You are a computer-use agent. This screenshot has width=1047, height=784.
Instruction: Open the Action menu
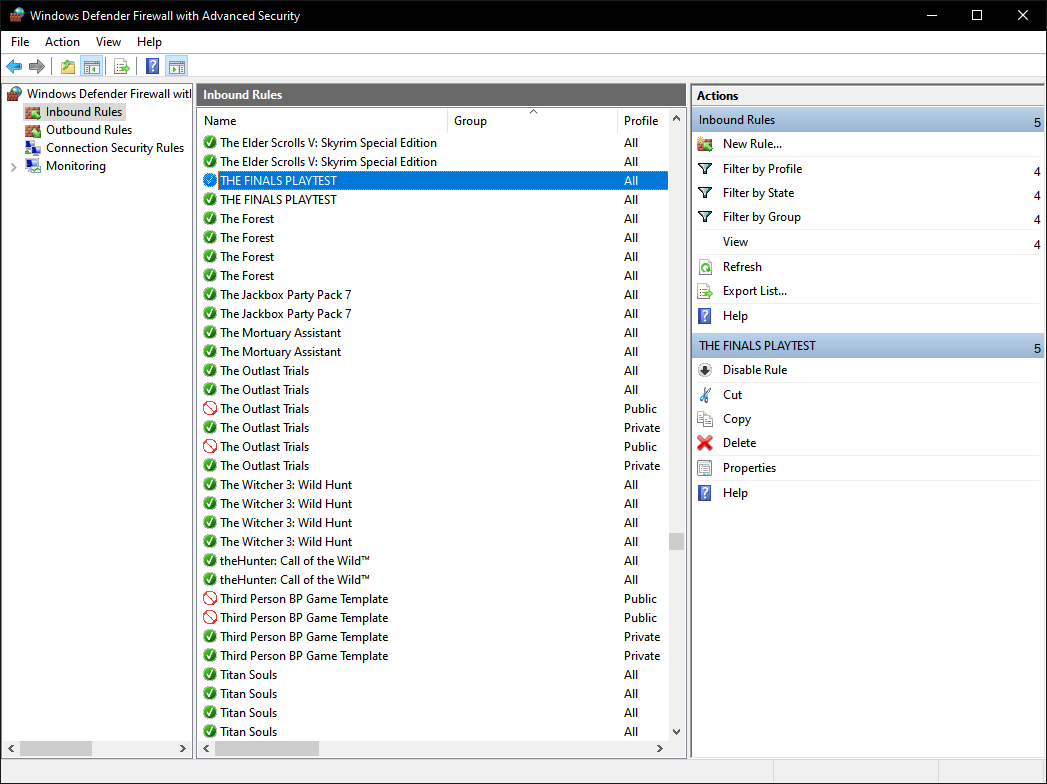pyautogui.click(x=62, y=42)
